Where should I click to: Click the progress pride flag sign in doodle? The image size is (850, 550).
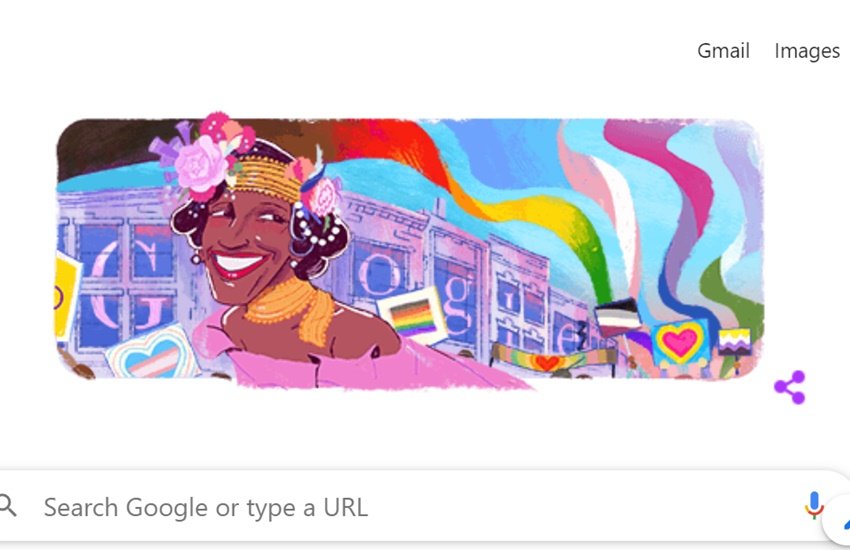tap(414, 315)
